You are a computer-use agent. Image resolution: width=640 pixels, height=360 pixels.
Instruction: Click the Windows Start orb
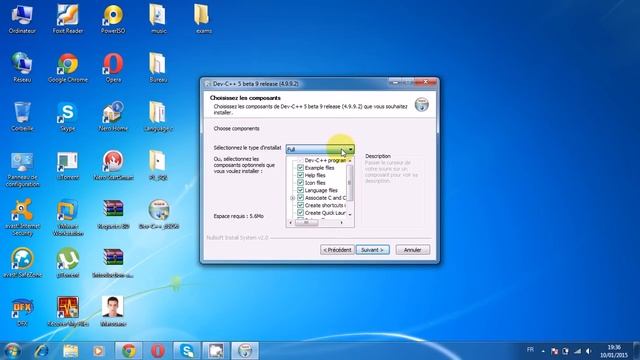click(x=12, y=351)
